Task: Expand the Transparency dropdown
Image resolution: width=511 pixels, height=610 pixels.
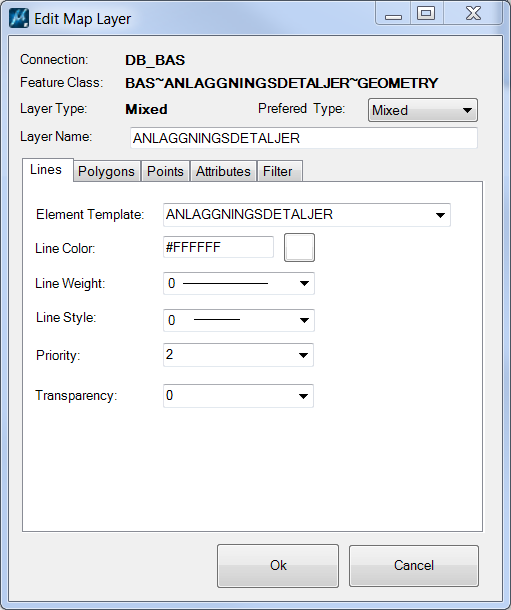Action: click(x=238, y=396)
